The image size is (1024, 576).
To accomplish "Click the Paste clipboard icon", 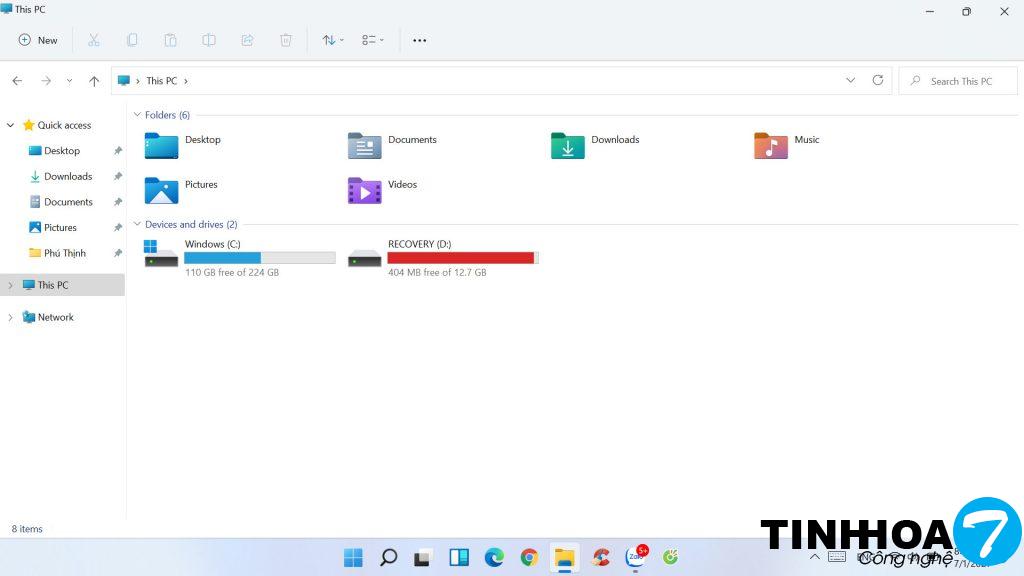I will pos(170,40).
